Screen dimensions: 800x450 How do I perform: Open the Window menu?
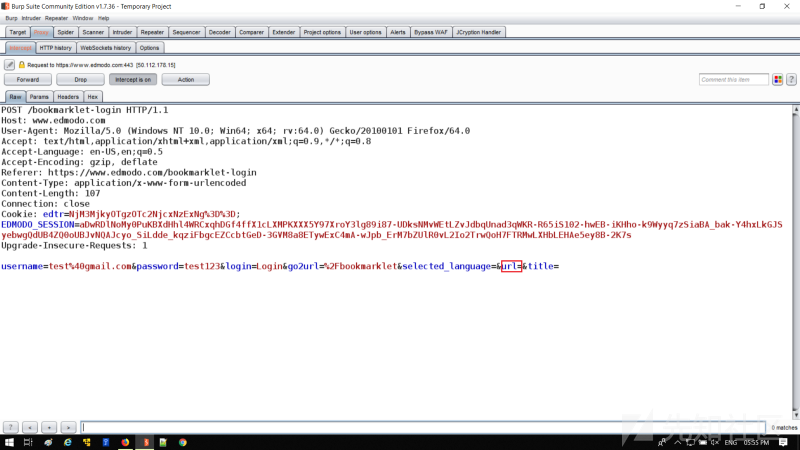pyautogui.click(x=83, y=18)
